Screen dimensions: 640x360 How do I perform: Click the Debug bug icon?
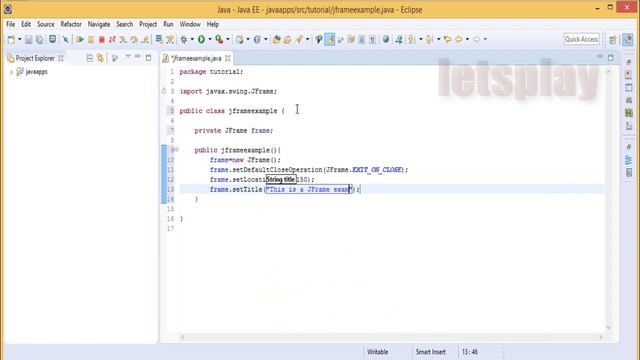tap(184, 40)
